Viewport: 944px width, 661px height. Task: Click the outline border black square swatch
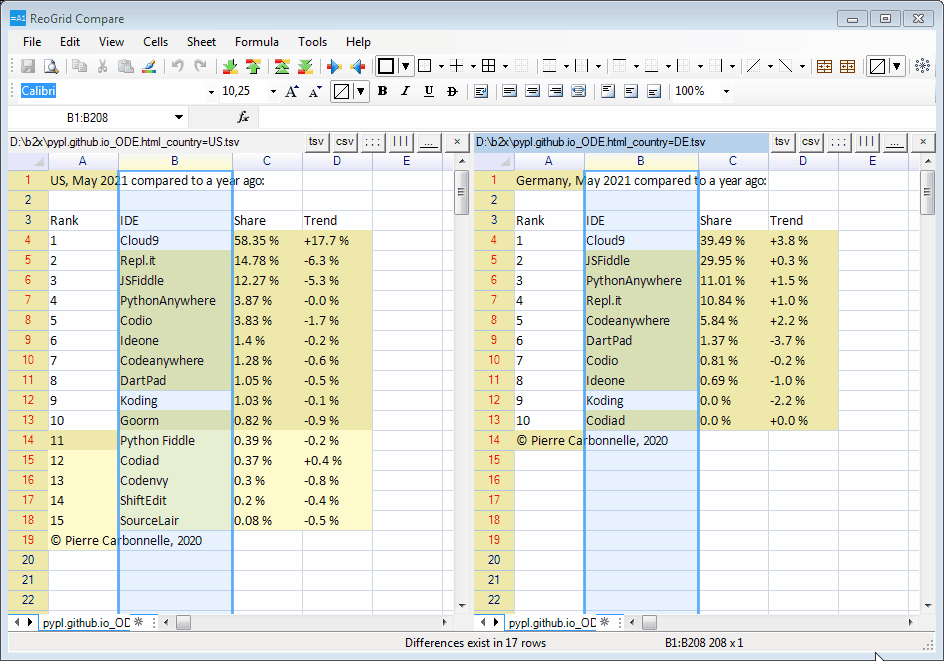[x=386, y=66]
